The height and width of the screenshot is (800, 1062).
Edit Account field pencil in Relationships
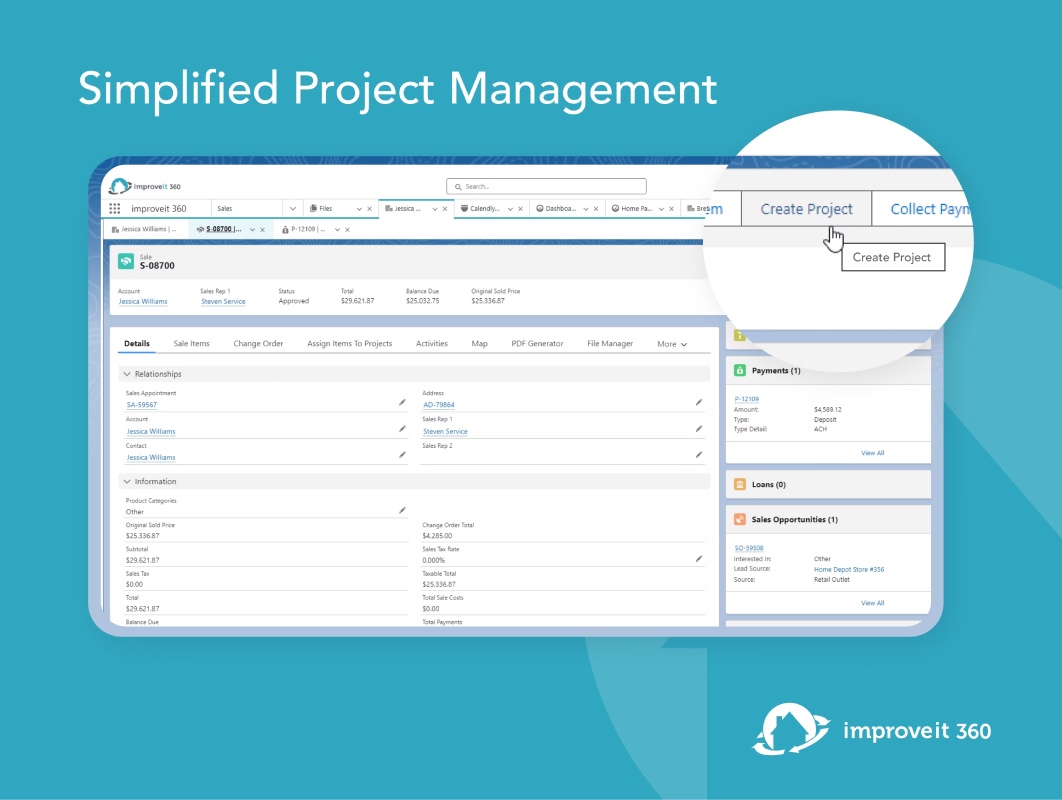402,429
